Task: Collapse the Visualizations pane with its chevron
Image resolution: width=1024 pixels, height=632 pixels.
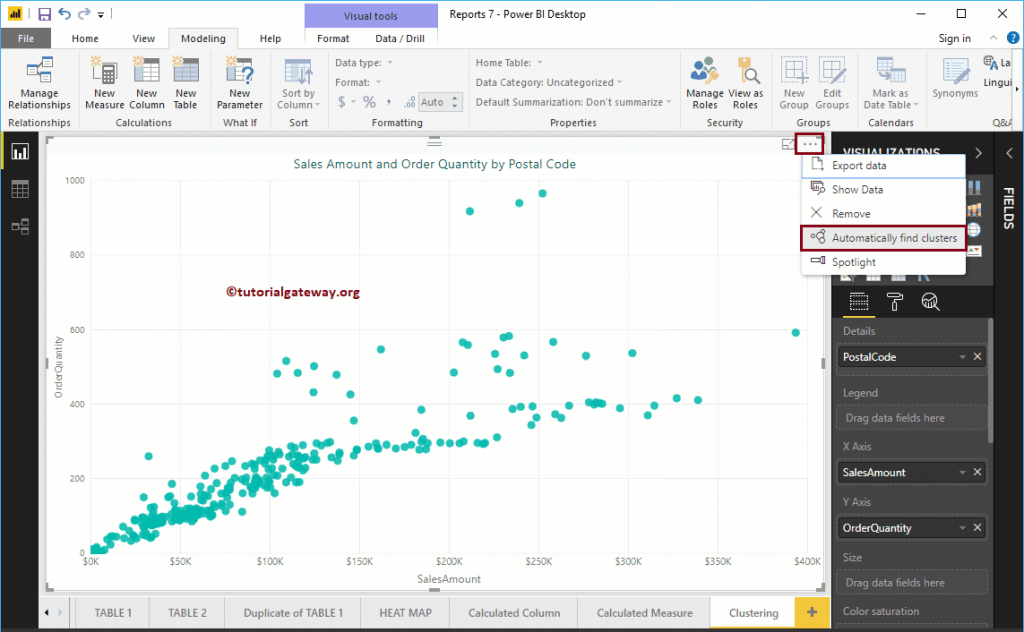Action: point(977,154)
